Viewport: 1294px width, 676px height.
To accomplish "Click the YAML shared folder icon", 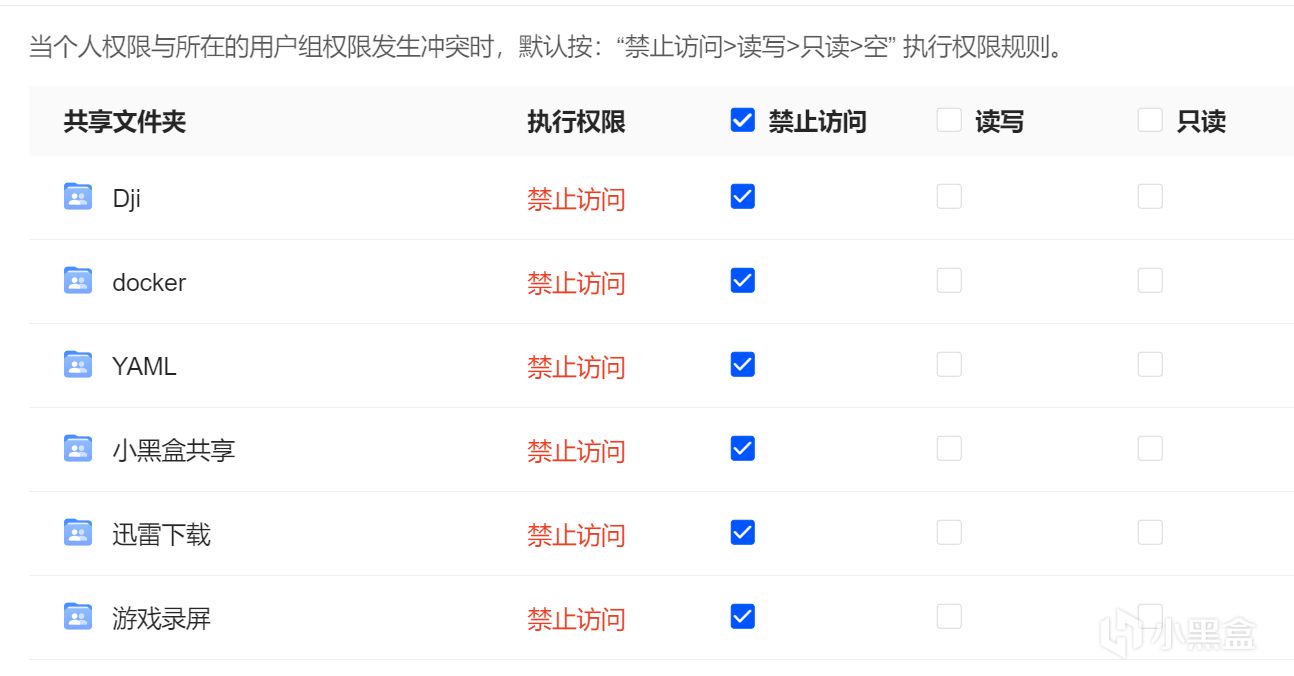I will click(78, 365).
